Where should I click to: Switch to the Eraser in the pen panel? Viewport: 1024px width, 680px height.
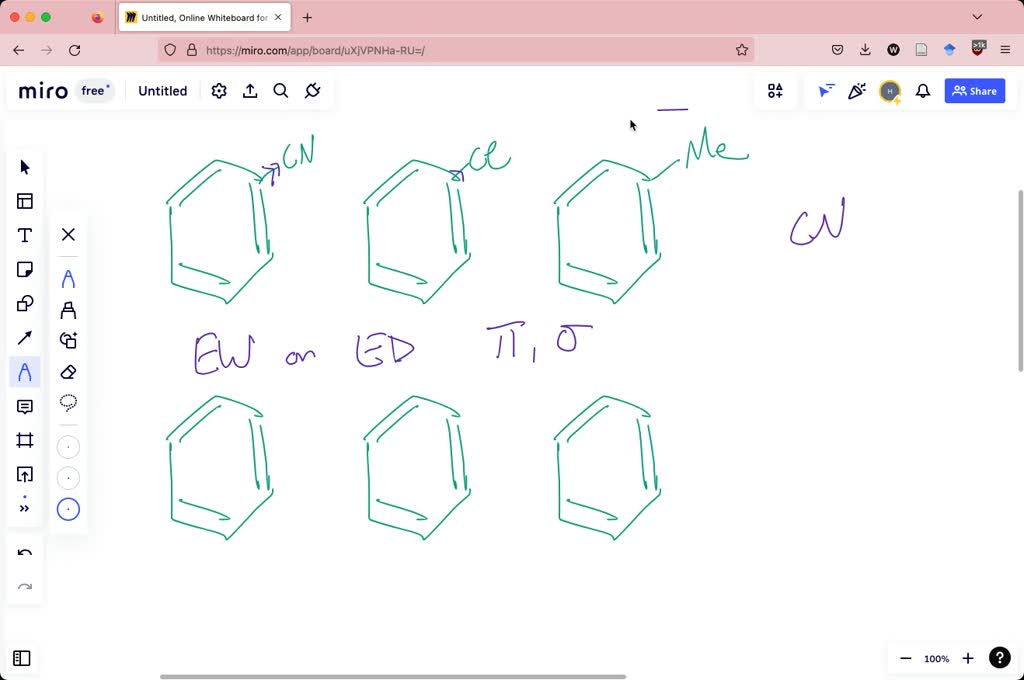68,371
